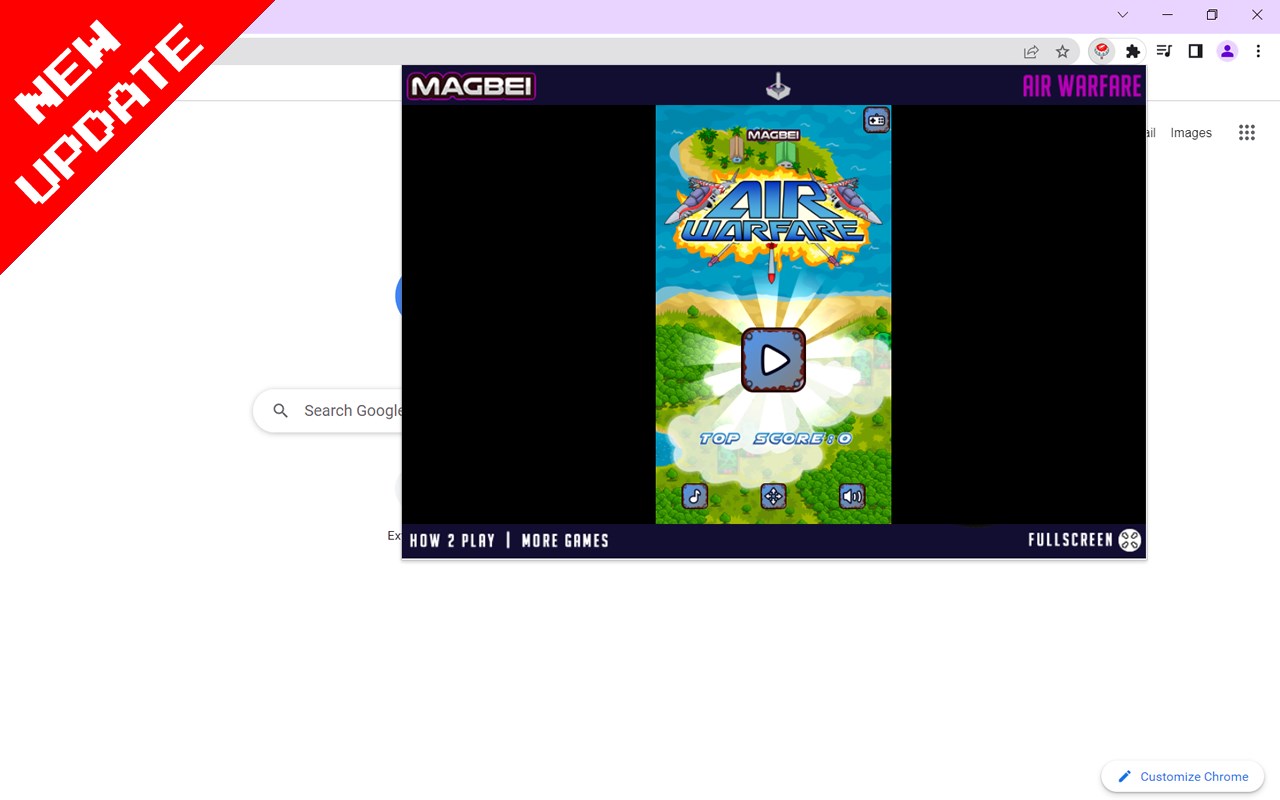The width and height of the screenshot is (1280, 800).
Task: Open the Images link on Google page
Action: point(1191,132)
